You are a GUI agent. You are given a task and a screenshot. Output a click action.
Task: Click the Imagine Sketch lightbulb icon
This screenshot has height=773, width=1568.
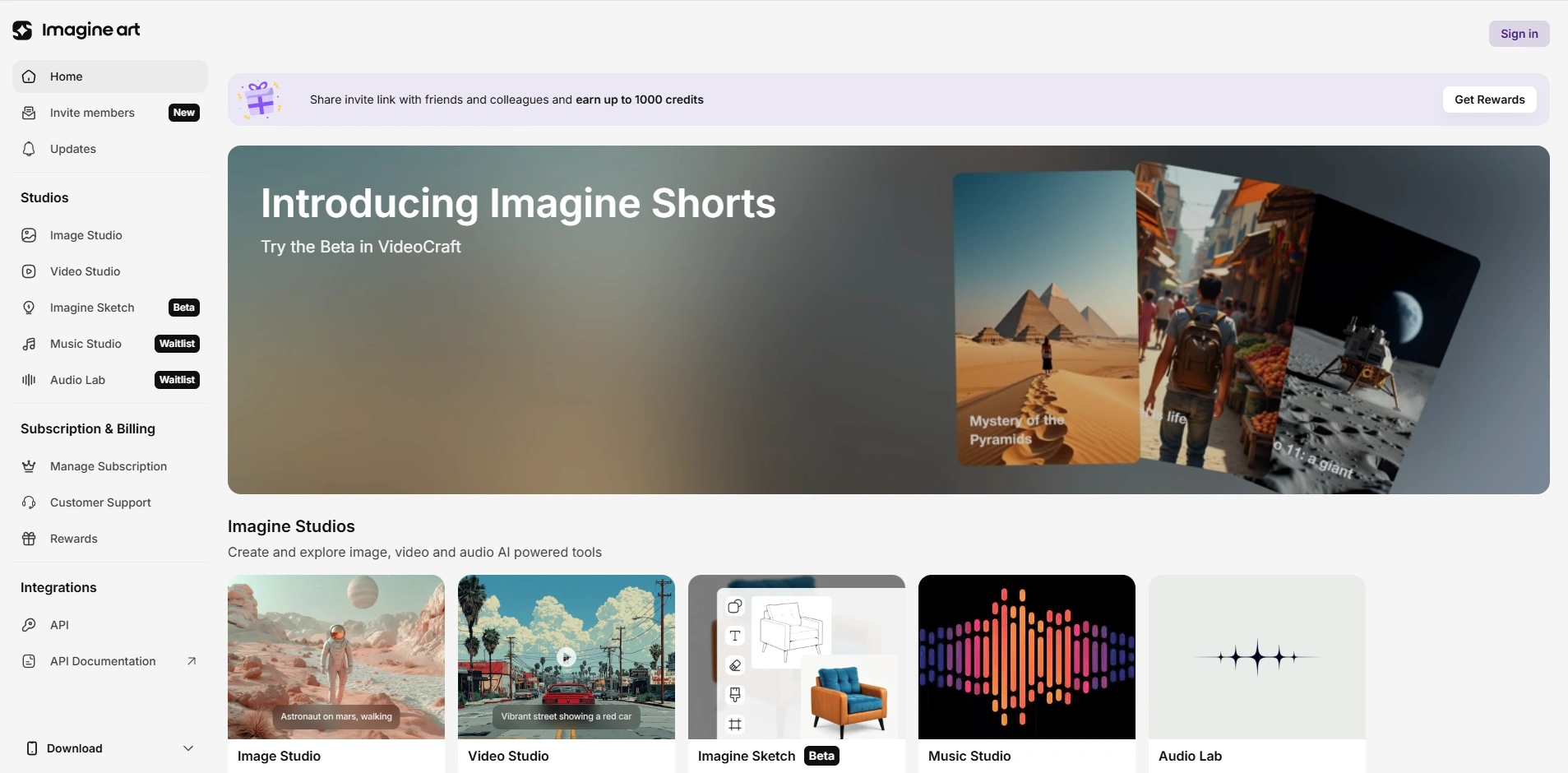click(x=29, y=308)
